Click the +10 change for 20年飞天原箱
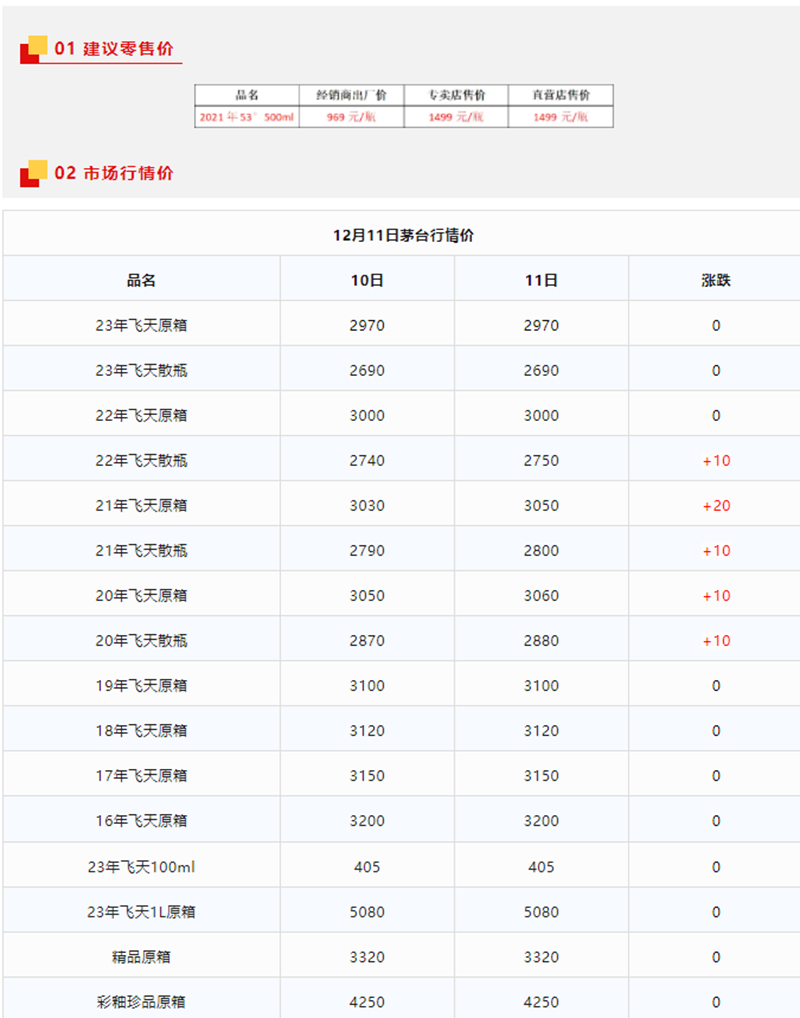 (716, 596)
